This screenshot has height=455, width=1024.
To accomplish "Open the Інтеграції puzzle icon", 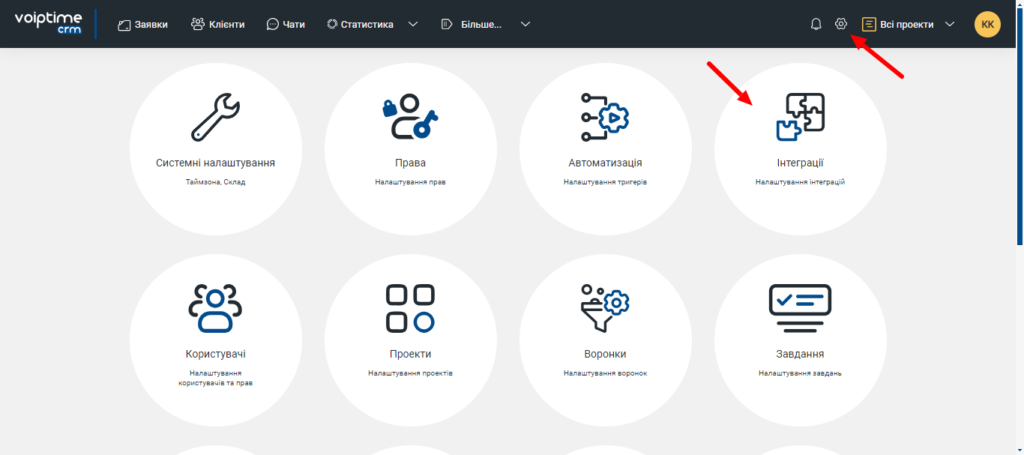I will [x=800, y=117].
